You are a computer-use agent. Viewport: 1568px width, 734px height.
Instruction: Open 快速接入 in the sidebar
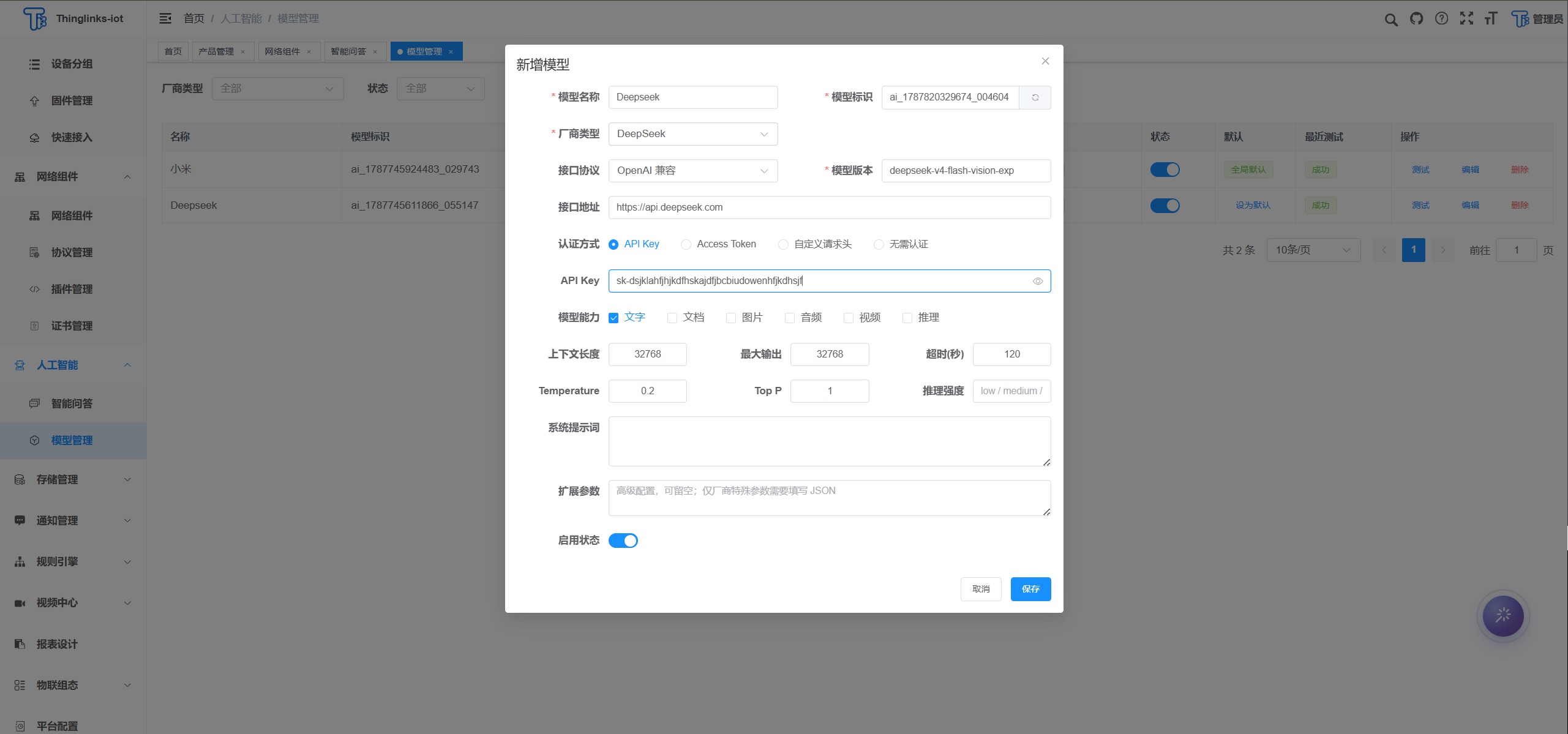click(x=73, y=138)
